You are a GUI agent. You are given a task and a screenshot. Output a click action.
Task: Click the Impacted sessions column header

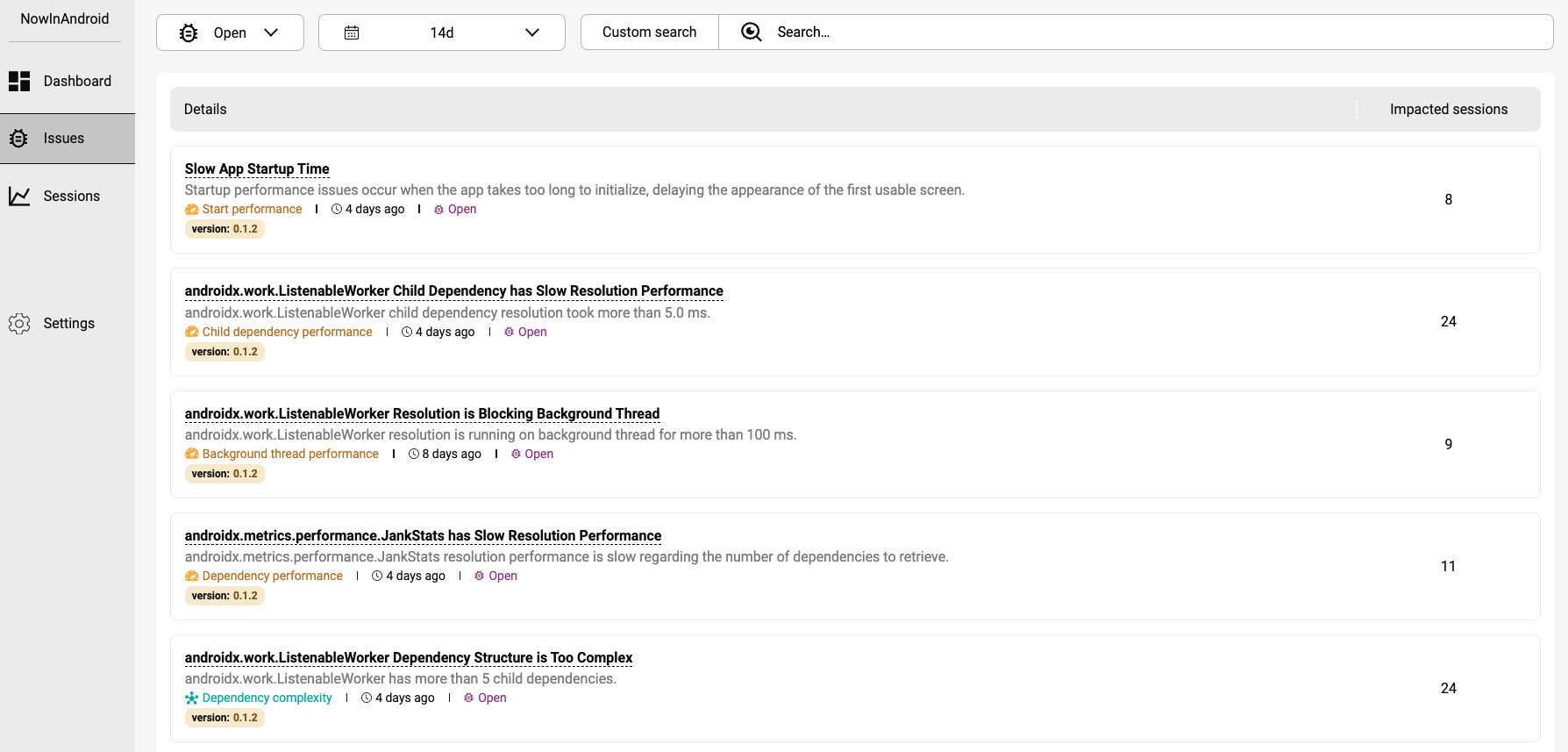tap(1448, 110)
